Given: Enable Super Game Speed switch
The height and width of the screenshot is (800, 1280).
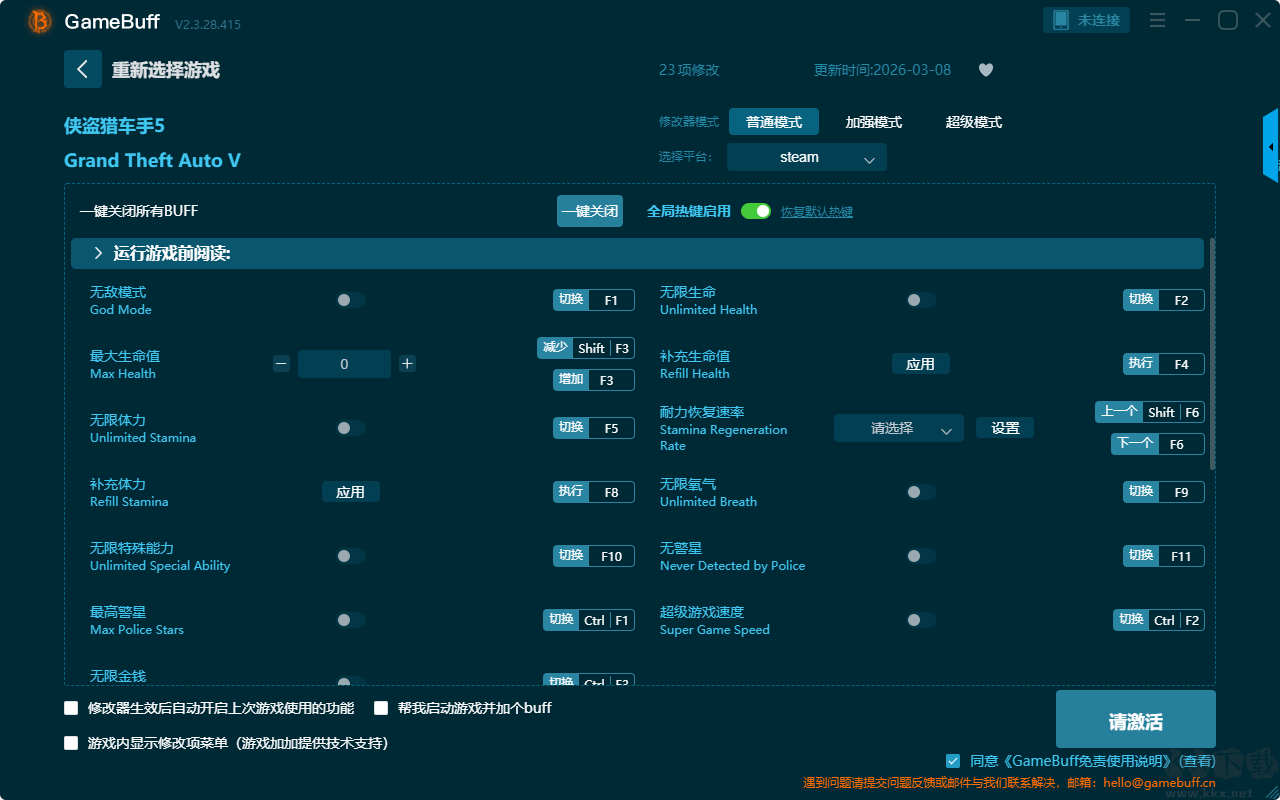Looking at the screenshot, I should [x=920, y=620].
